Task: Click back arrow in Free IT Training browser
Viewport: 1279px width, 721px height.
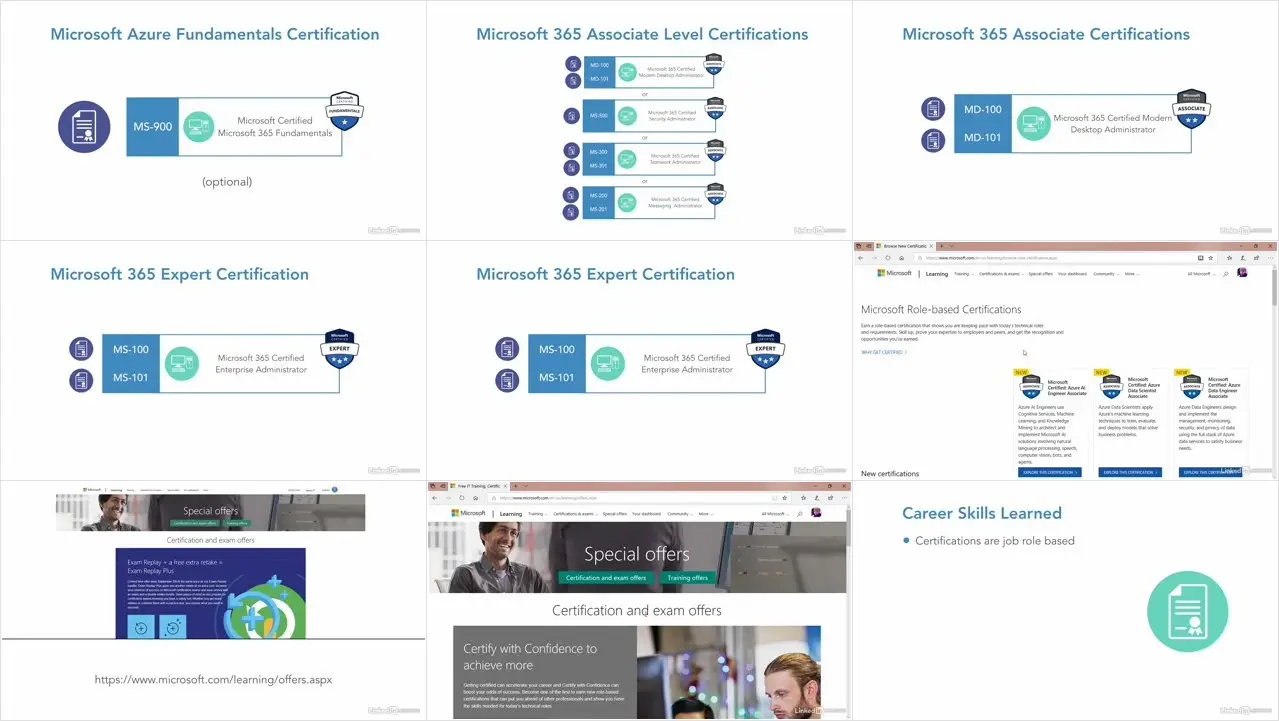Action: [434, 498]
